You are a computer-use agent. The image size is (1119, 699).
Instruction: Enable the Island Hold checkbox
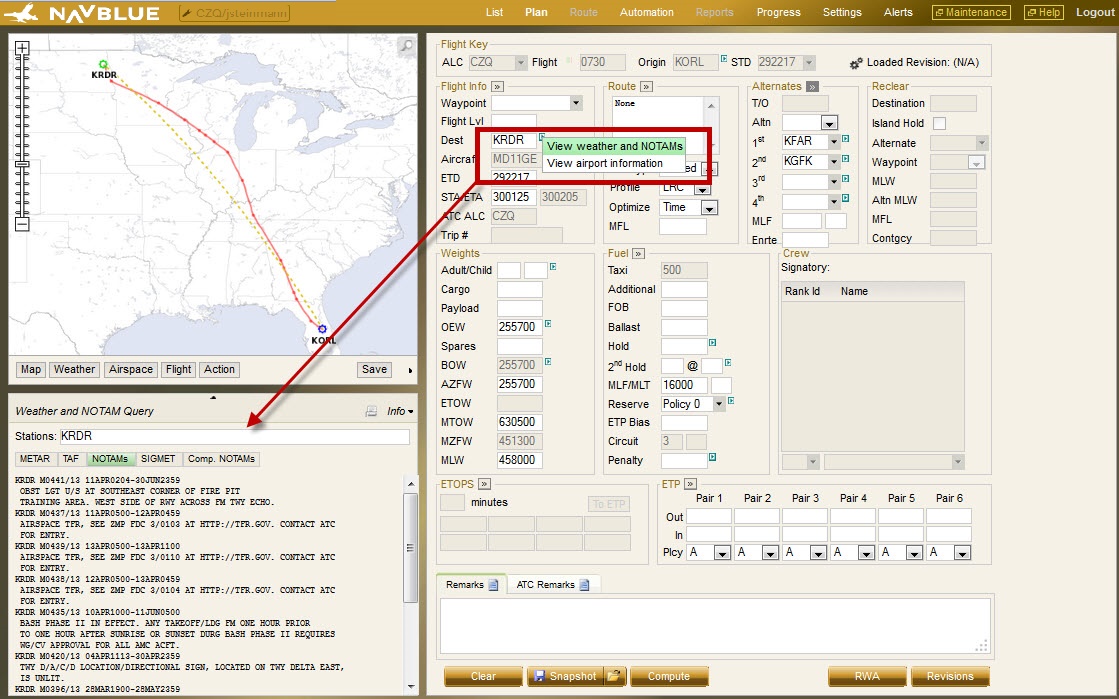(937, 122)
